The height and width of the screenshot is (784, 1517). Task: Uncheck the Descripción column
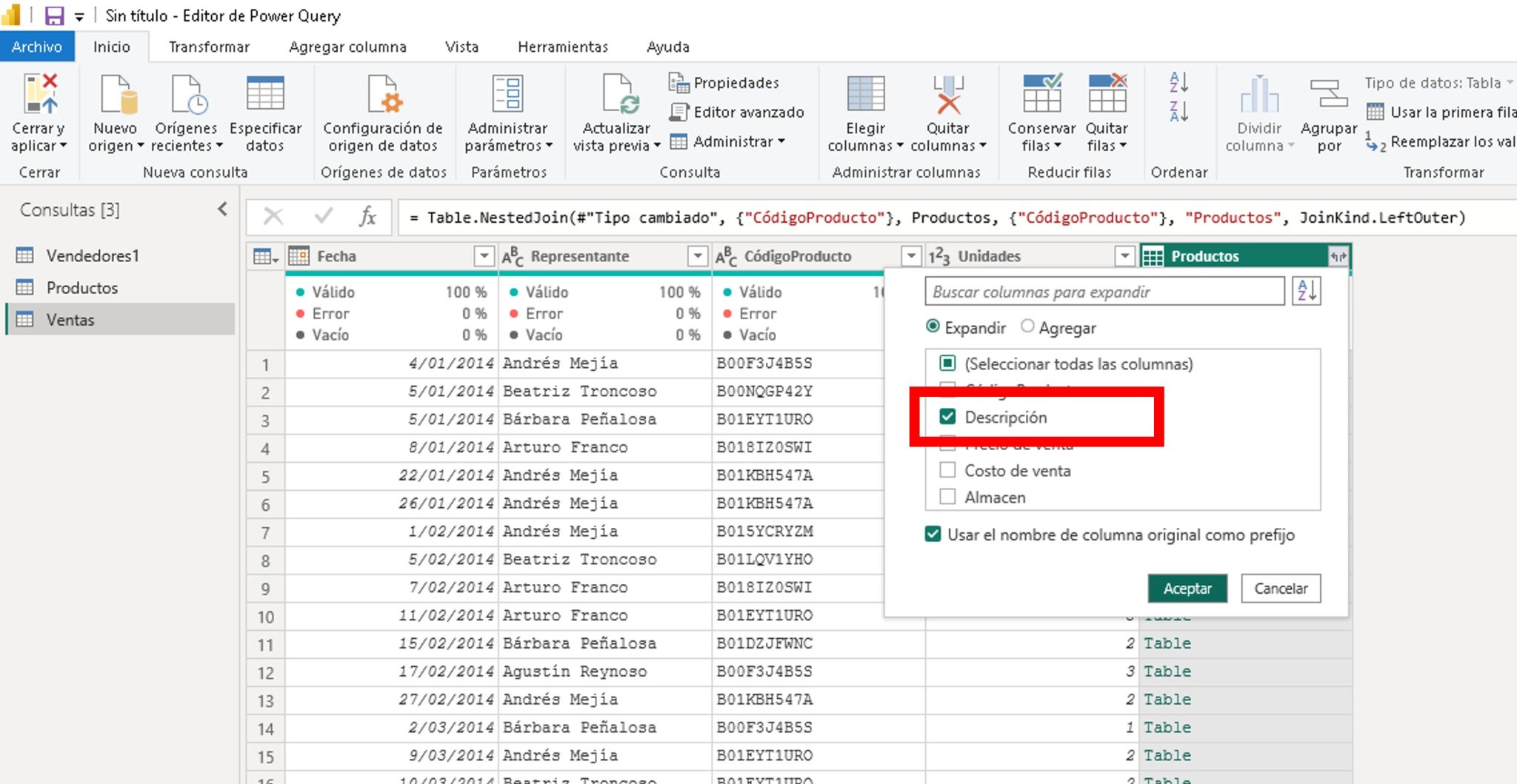(947, 417)
